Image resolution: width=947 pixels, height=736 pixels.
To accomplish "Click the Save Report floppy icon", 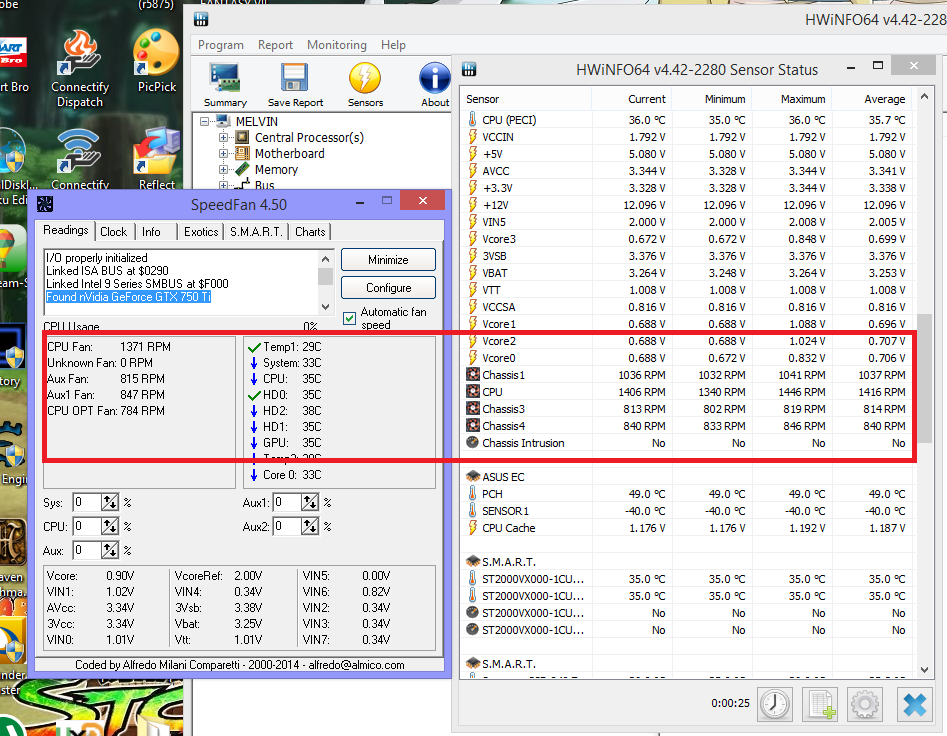I will [x=295, y=79].
